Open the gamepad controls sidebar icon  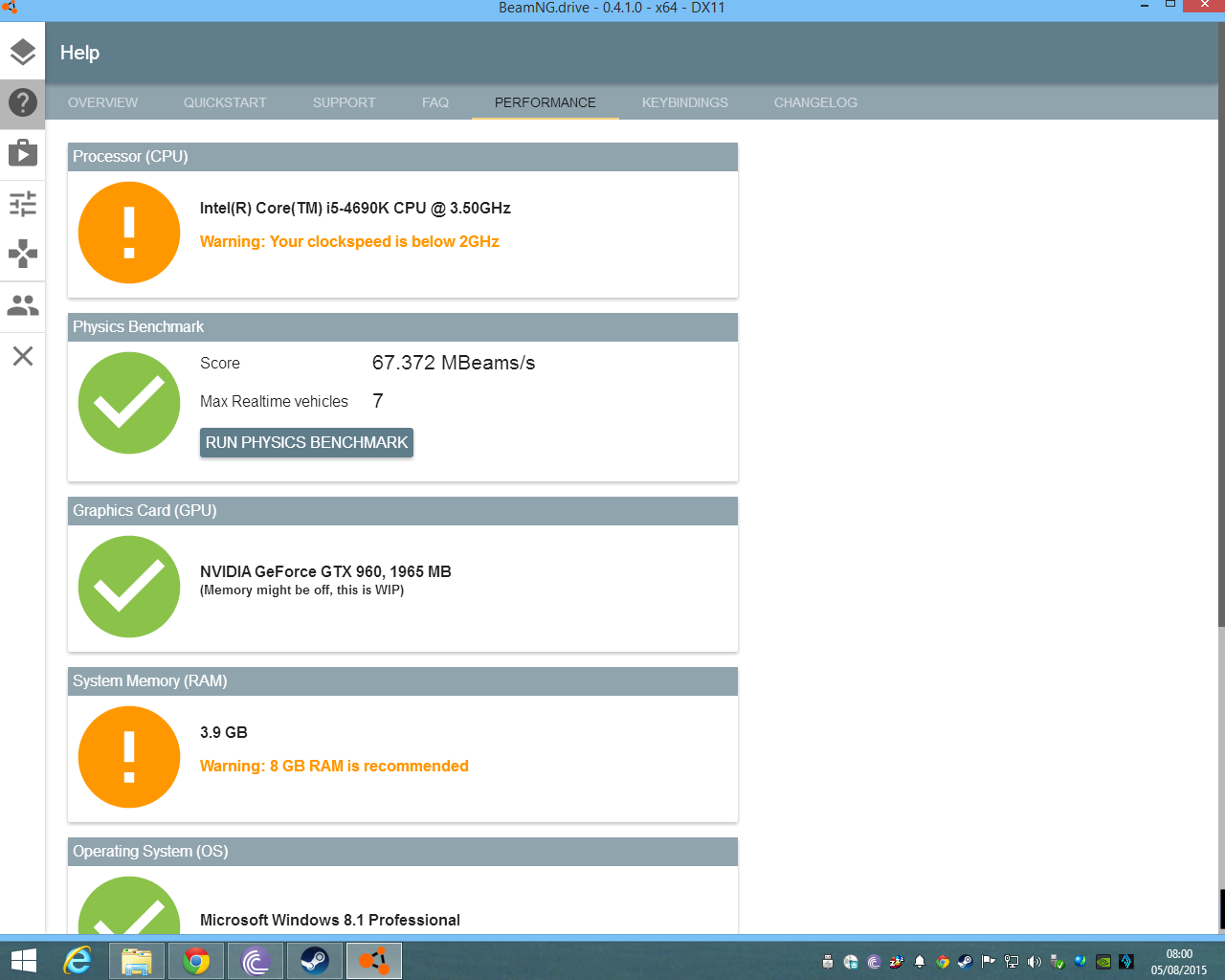tap(23, 254)
